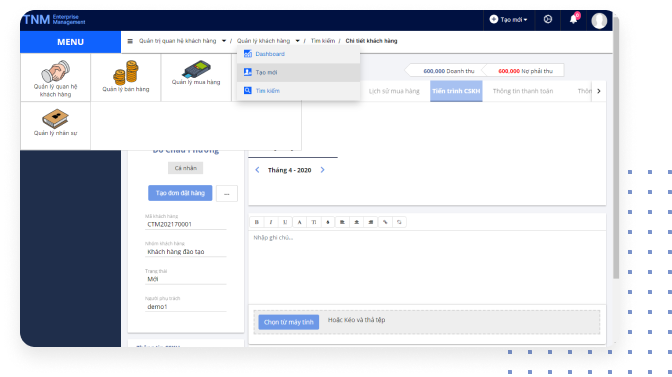Viewport: 672px width, 377px height.
Task: Open Quản lý bán hàng module
Action: [126, 78]
